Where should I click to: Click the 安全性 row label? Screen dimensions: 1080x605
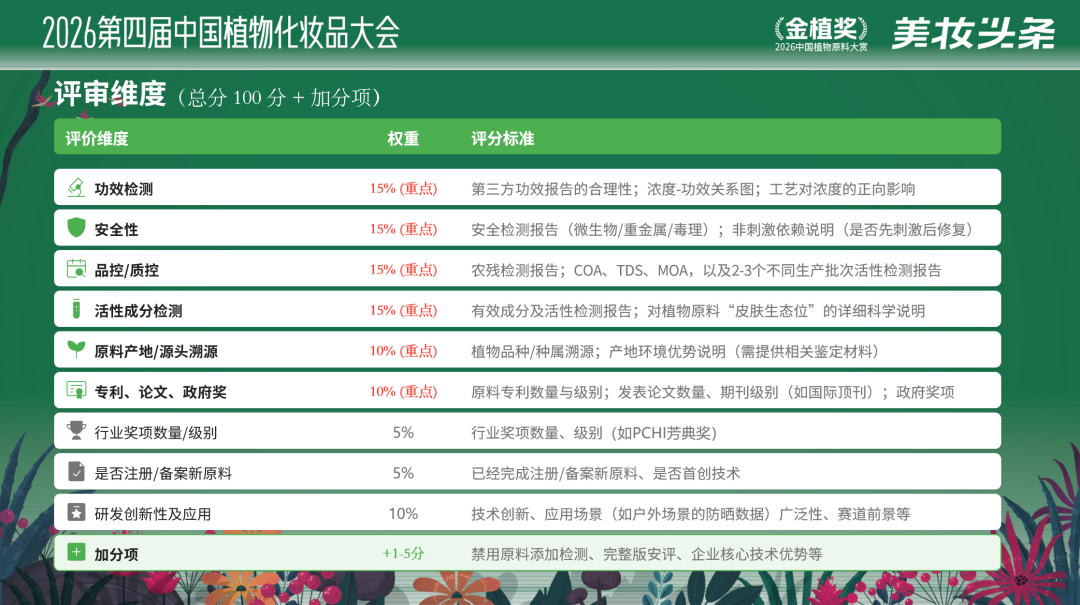pyautogui.click(x=116, y=229)
